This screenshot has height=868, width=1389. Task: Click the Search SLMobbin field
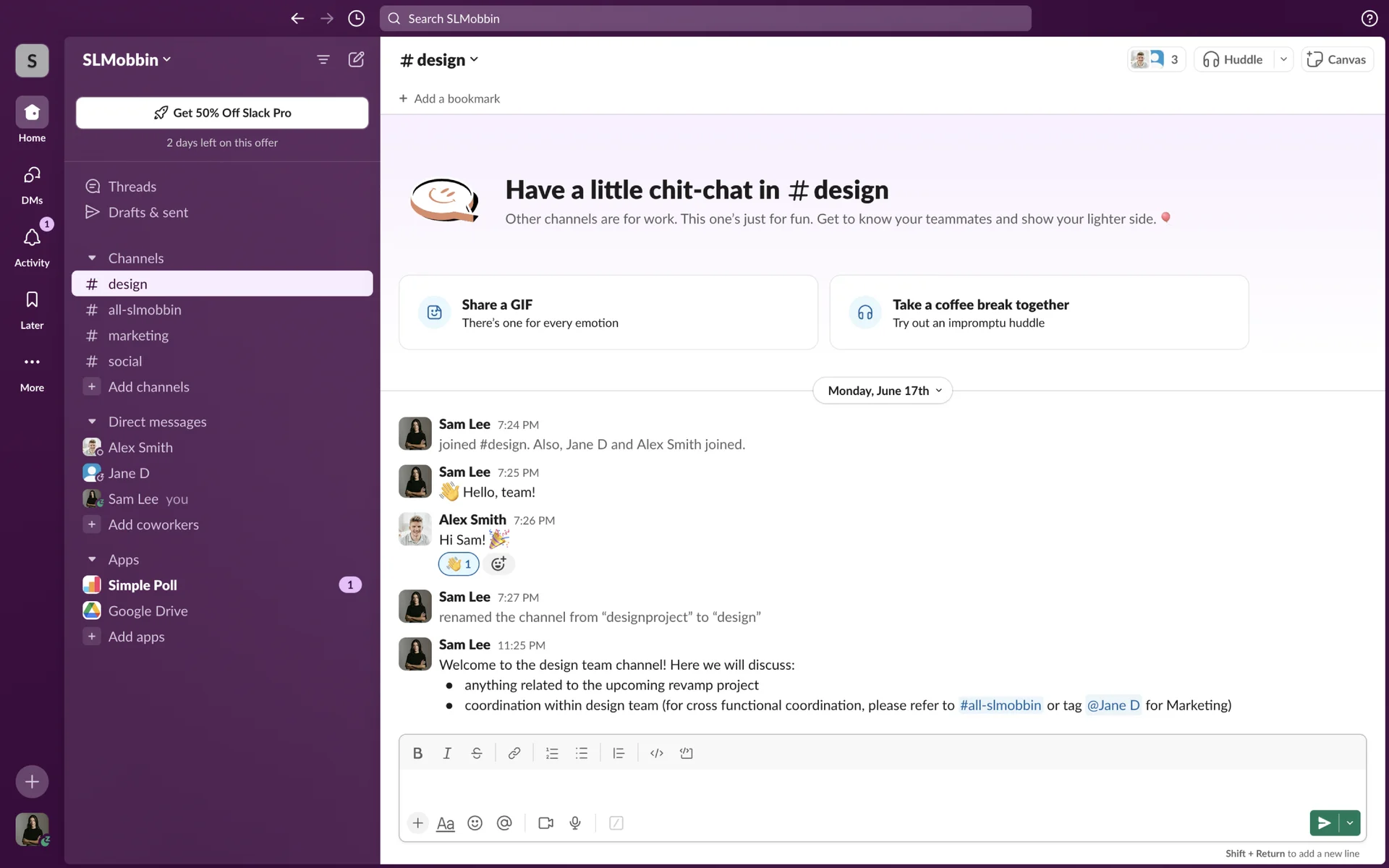[x=705, y=19]
